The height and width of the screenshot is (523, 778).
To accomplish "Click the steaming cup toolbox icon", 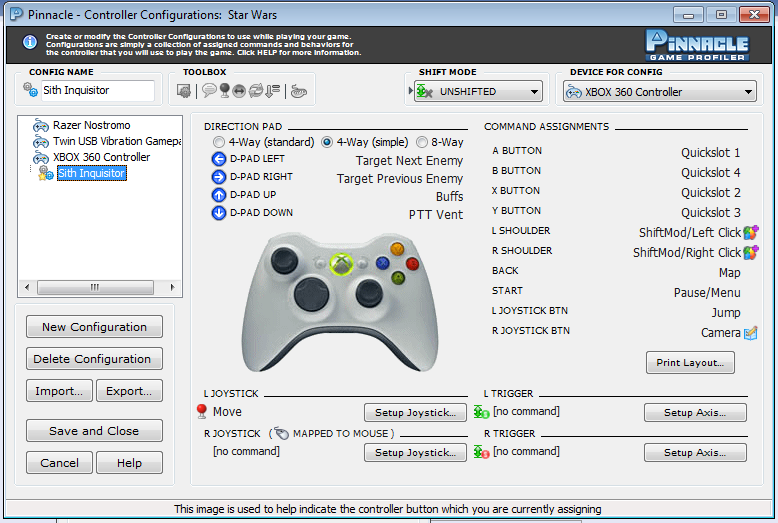I will coord(298,91).
